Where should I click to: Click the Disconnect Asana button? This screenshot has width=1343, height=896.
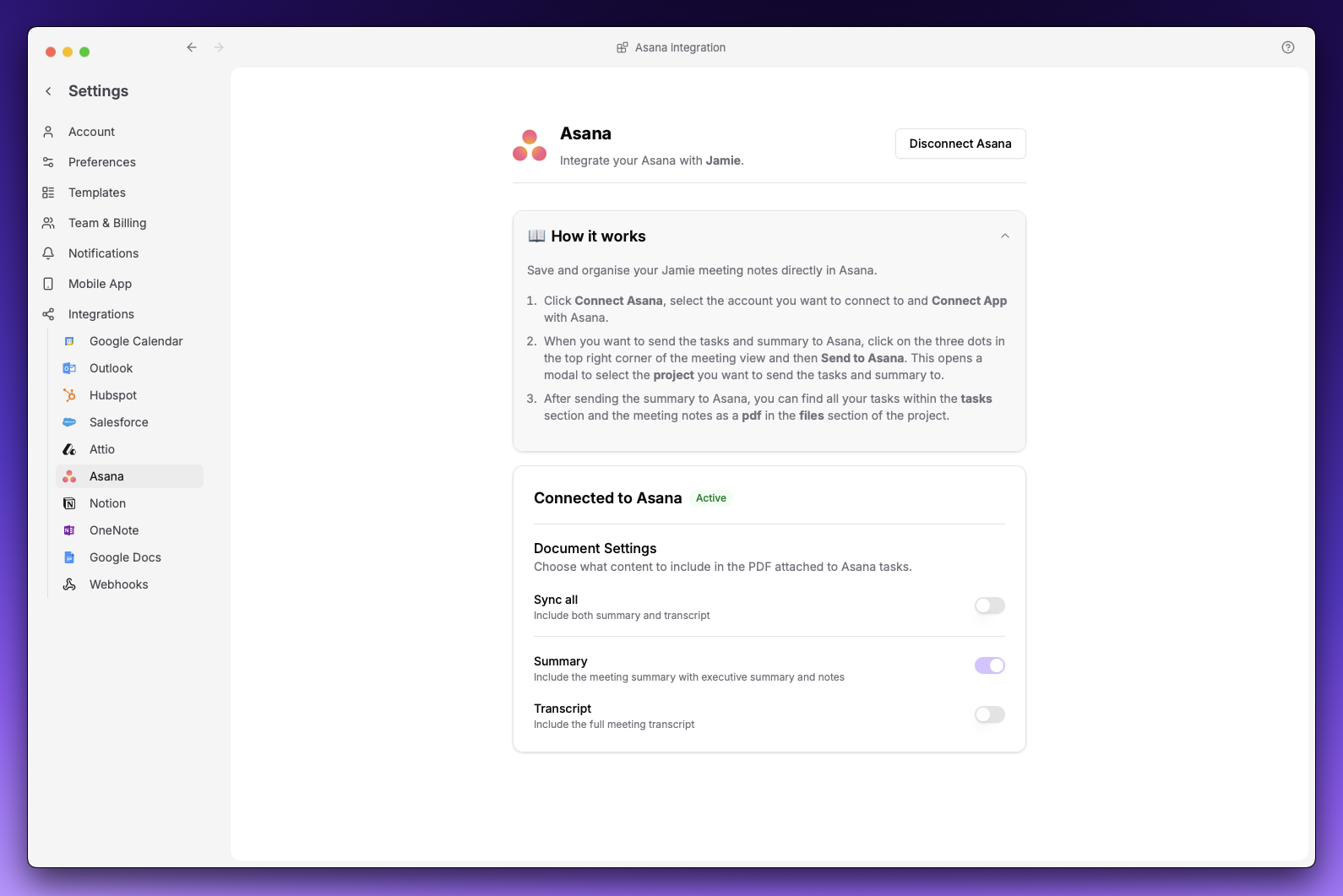pyautogui.click(x=960, y=144)
